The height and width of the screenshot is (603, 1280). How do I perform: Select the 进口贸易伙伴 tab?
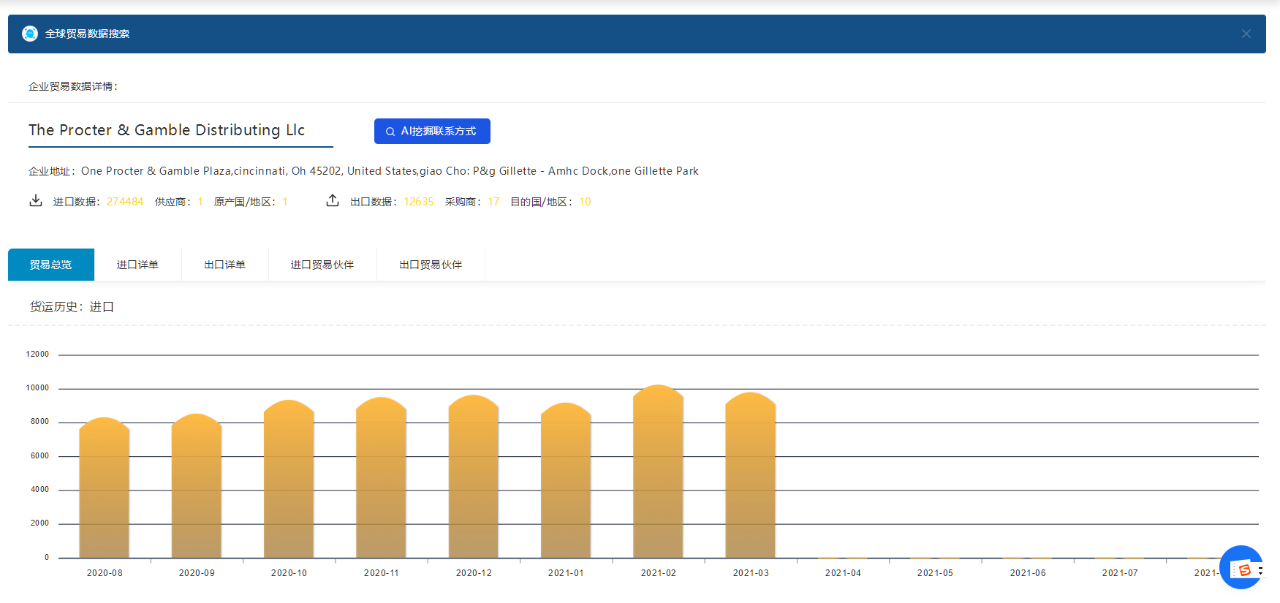(x=322, y=265)
